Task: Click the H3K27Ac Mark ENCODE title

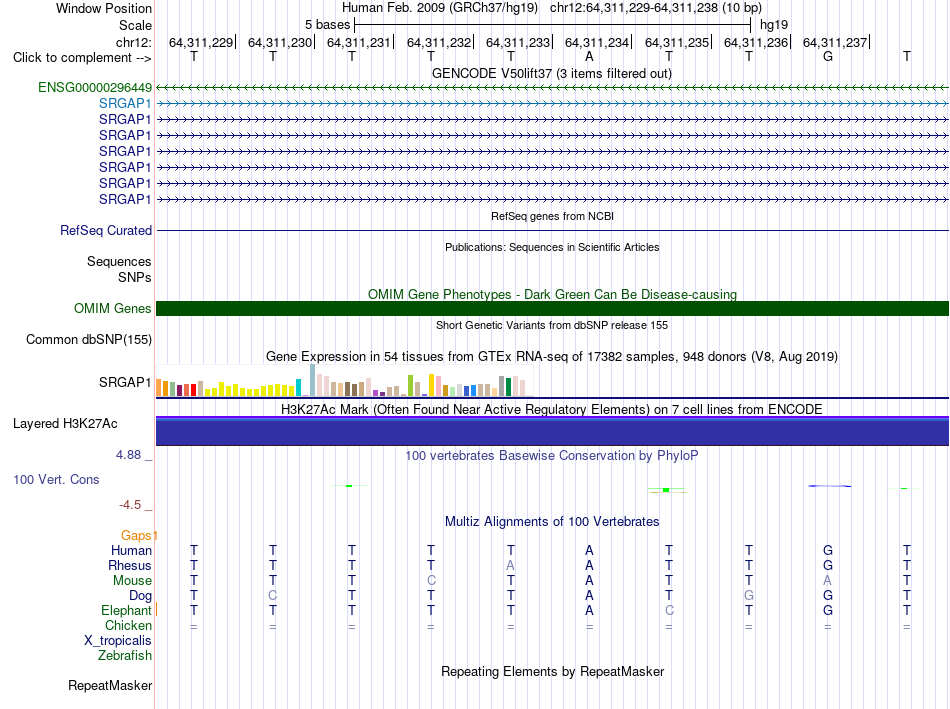Action: [552, 409]
